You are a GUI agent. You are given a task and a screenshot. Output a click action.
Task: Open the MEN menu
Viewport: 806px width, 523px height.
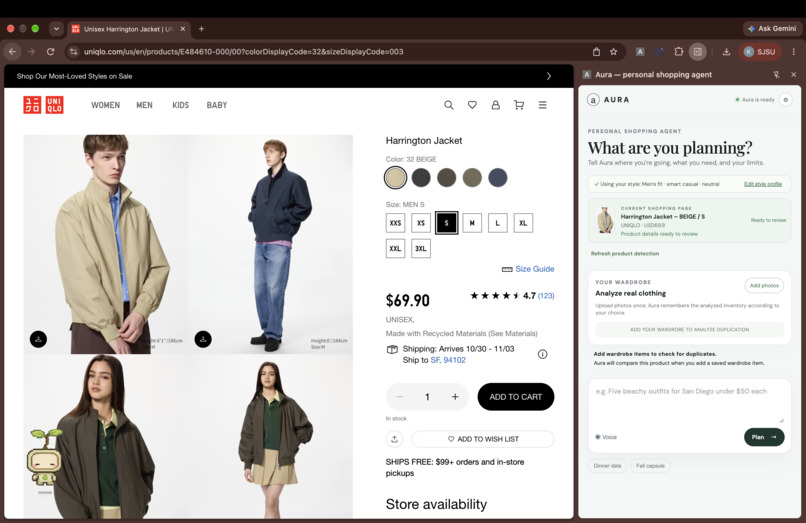(x=144, y=105)
